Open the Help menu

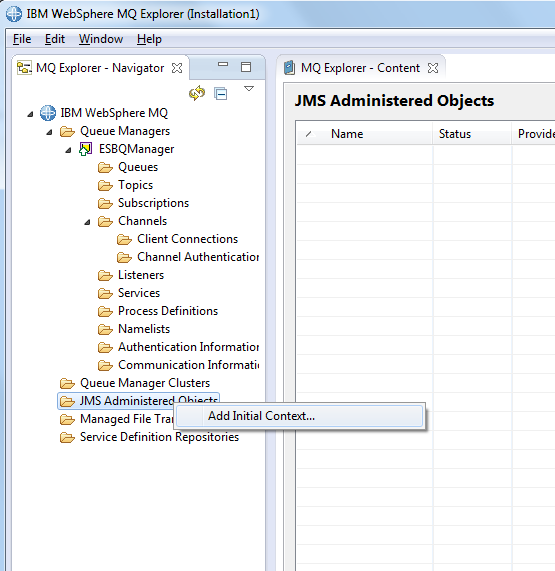tap(149, 39)
